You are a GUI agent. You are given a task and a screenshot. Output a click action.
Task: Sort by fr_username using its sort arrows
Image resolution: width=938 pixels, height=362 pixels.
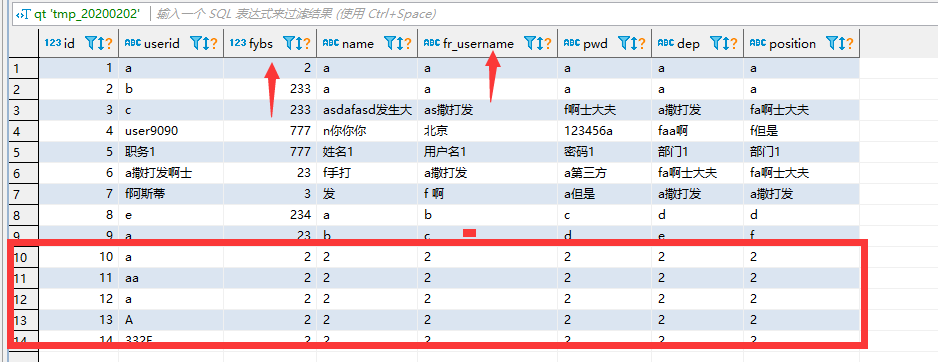(x=539, y=43)
